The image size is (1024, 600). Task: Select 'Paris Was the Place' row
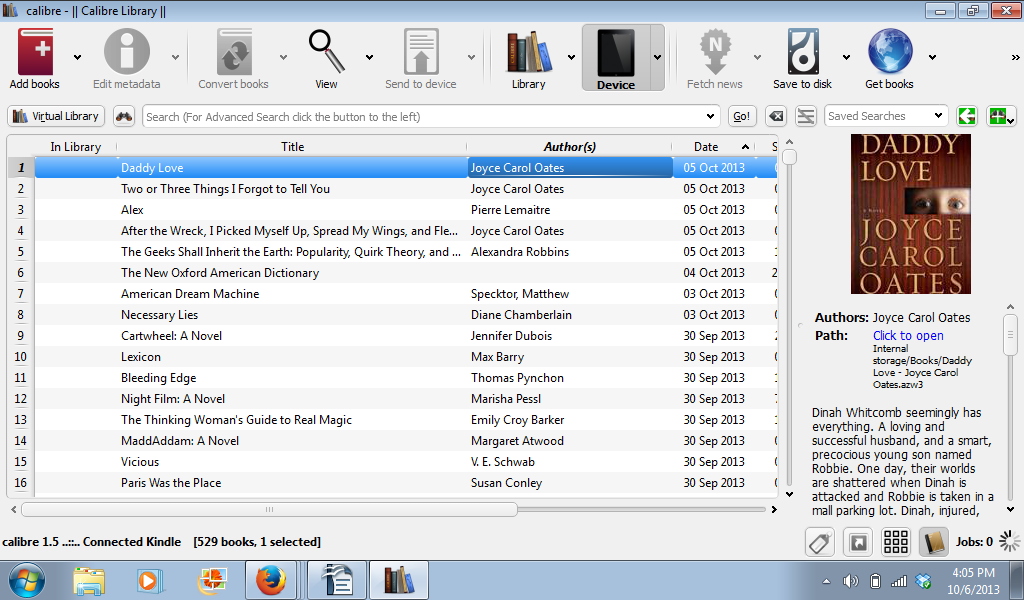(406, 483)
